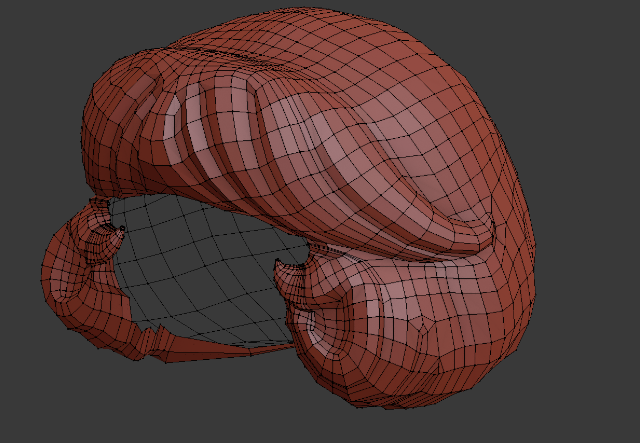The height and width of the screenshot is (443, 640).
Task: Click the dark inner wireframe surface
Action: point(204,269)
